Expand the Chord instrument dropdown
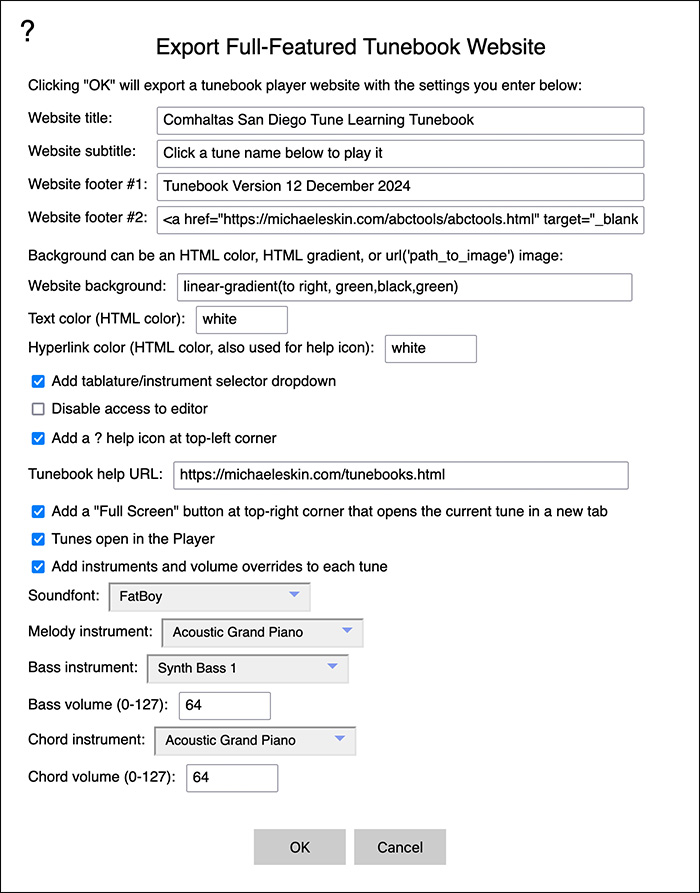This screenshot has width=700, height=893. [x=255, y=740]
